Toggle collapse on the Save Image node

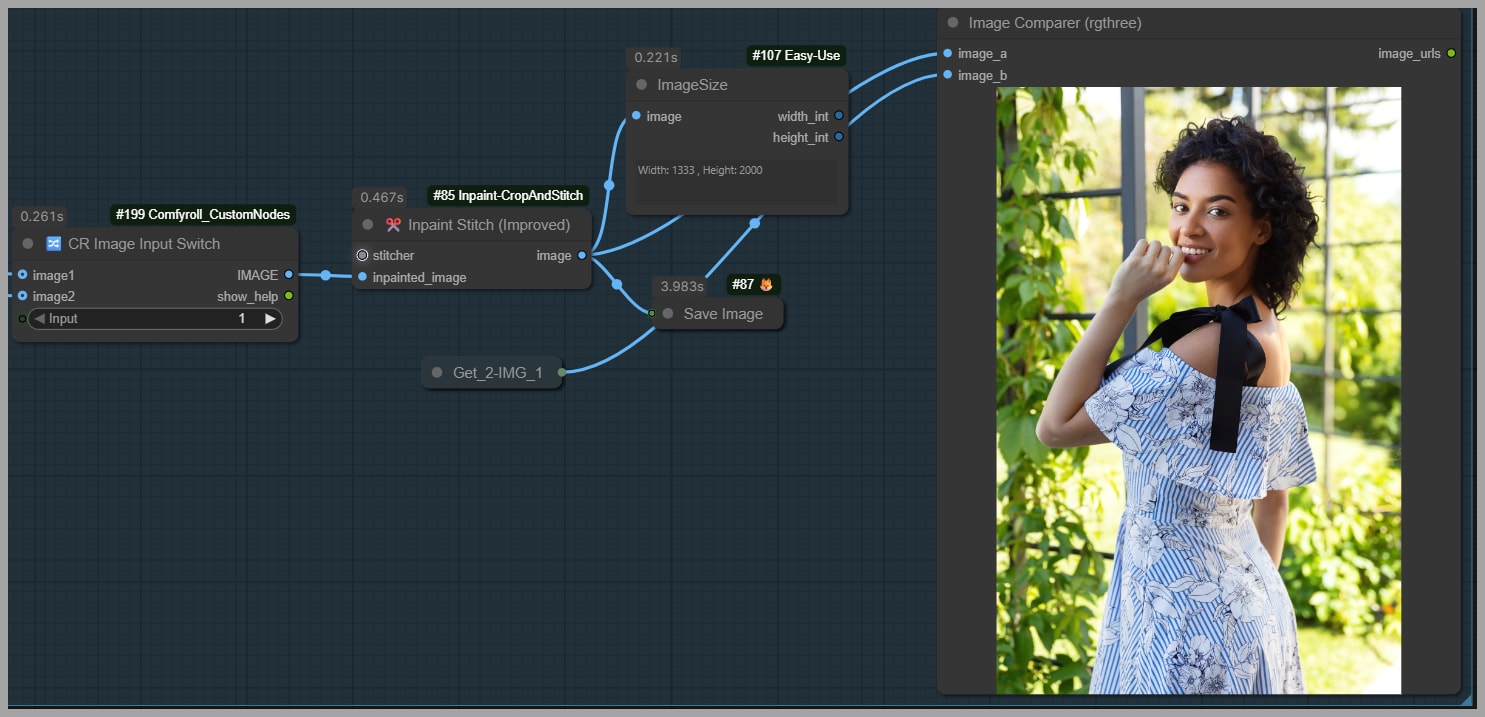(668, 314)
